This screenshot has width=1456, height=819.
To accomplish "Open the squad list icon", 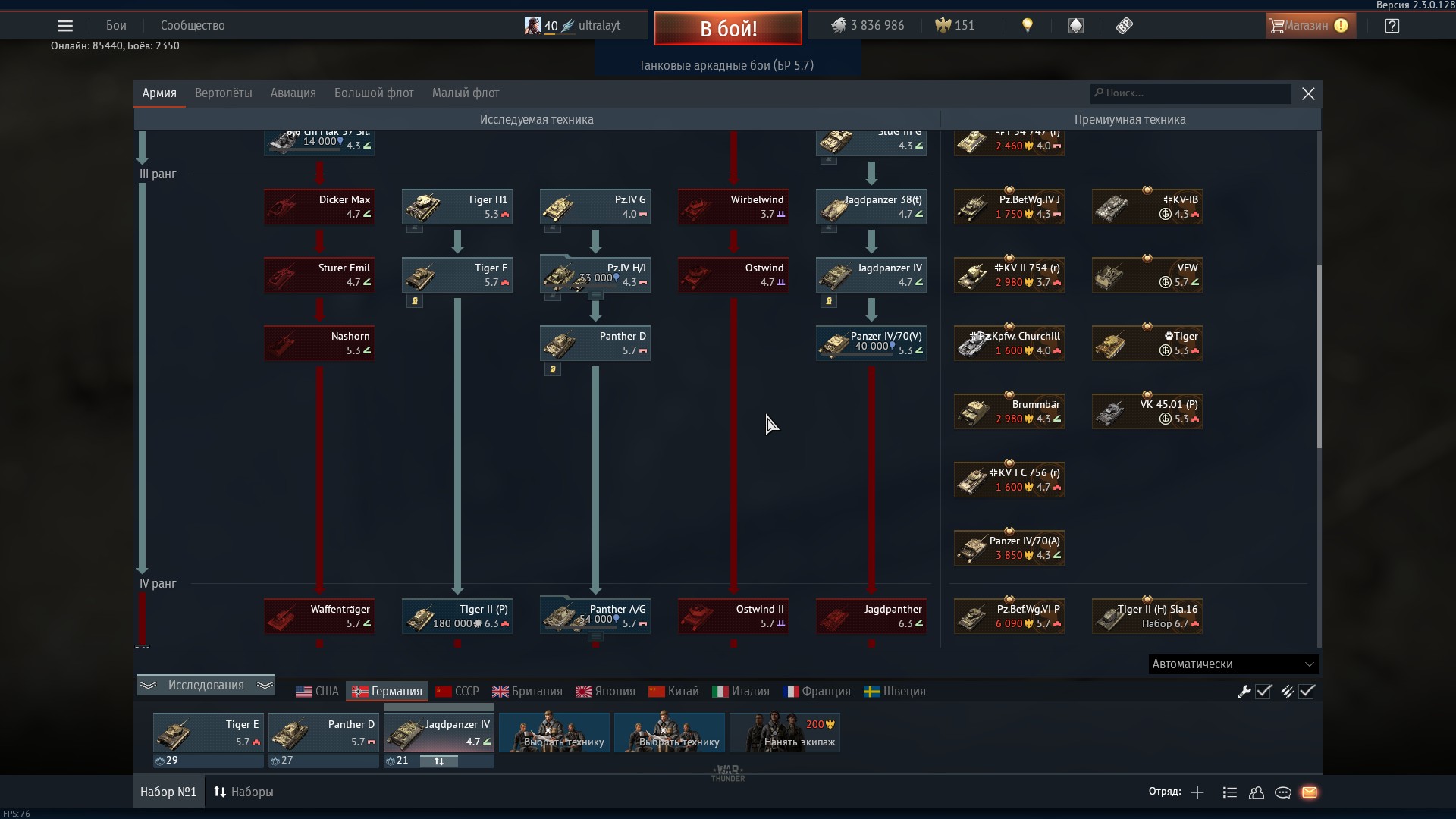I will coord(1229,792).
